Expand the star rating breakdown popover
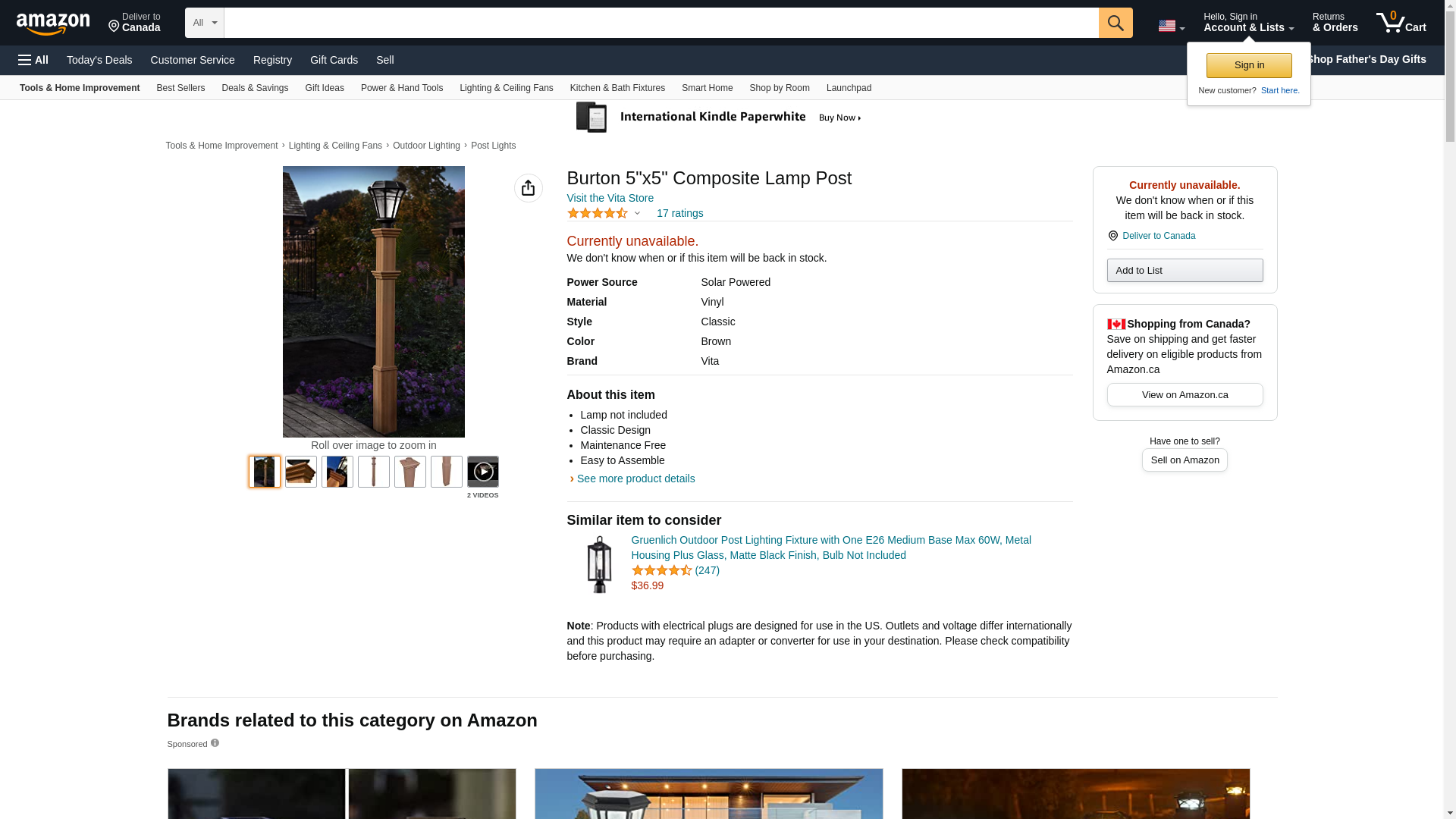The image size is (1456, 819). [637, 214]
